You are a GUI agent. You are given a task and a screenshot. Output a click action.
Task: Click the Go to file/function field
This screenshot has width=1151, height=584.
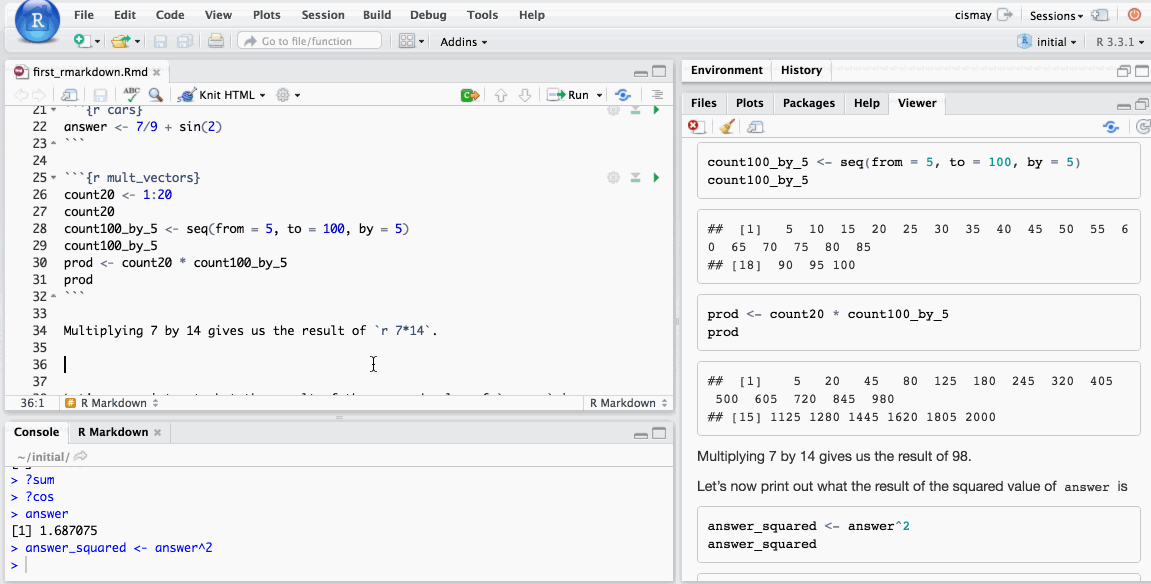point(310,41)
